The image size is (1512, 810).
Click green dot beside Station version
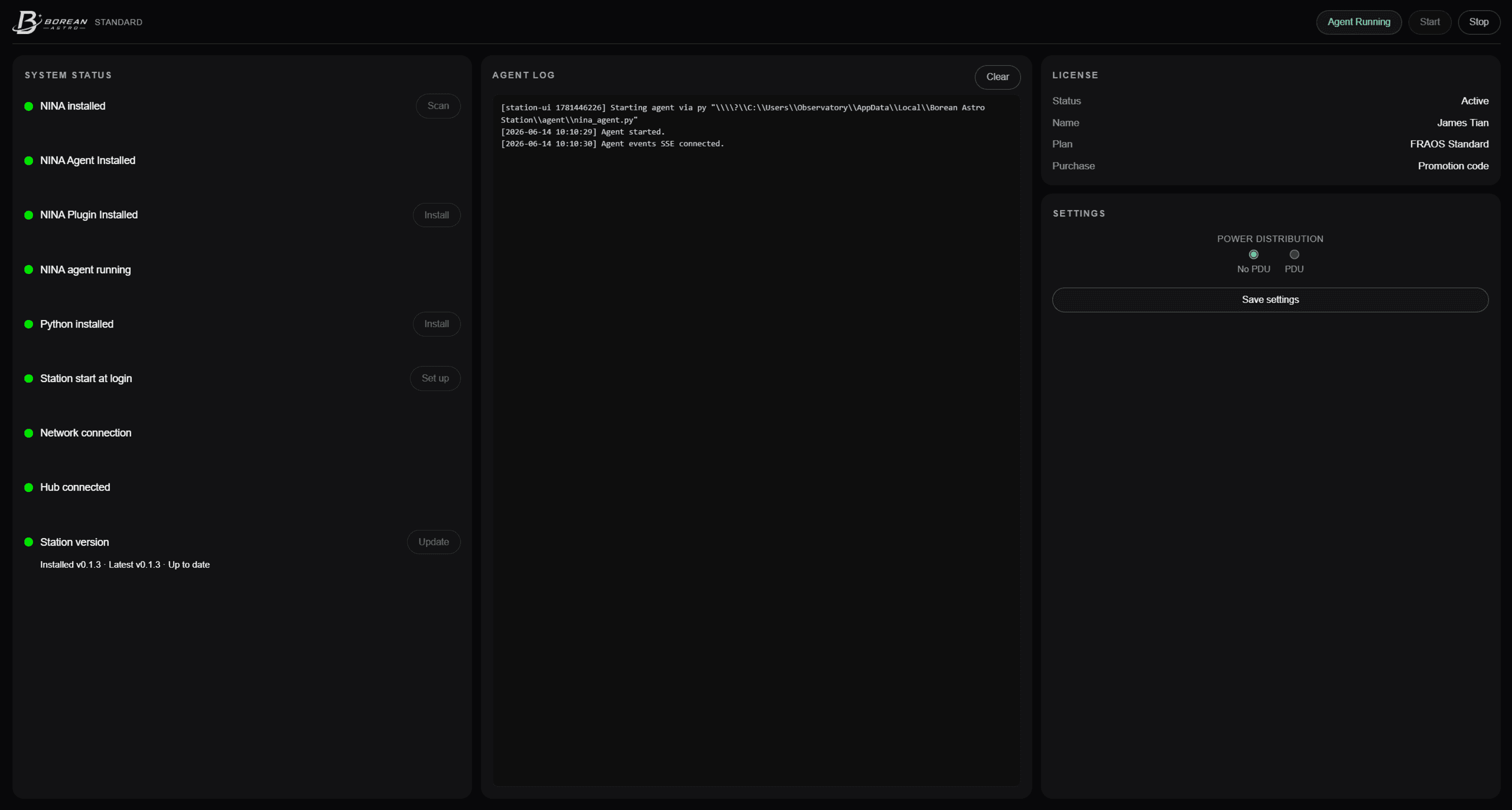click(x=28, y=542)
